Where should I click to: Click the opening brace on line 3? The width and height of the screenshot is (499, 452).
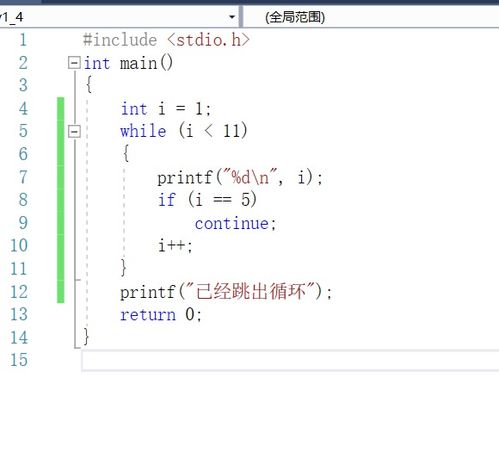[89, 85]
